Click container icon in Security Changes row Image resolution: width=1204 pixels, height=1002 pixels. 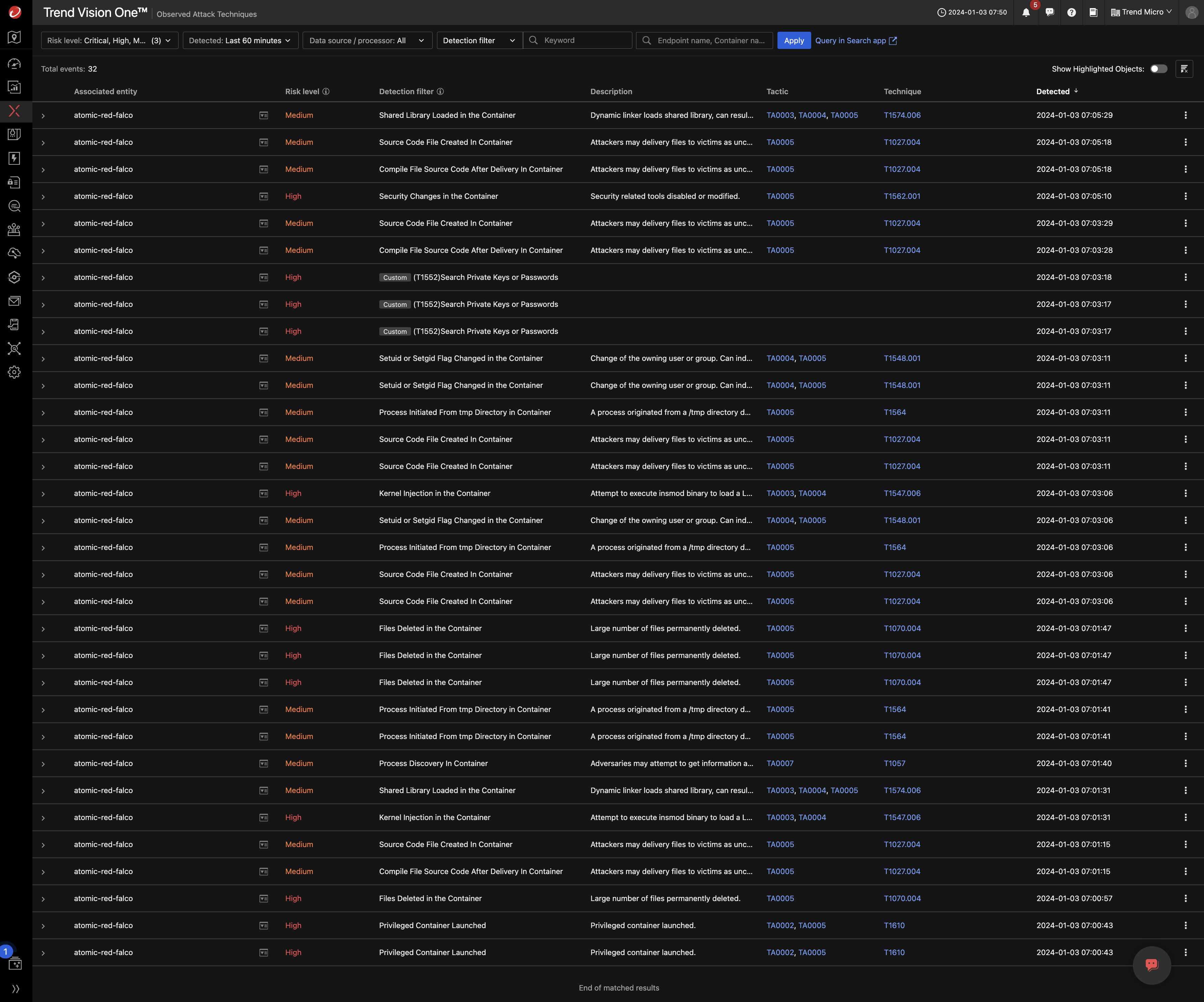tap(264, 197)
